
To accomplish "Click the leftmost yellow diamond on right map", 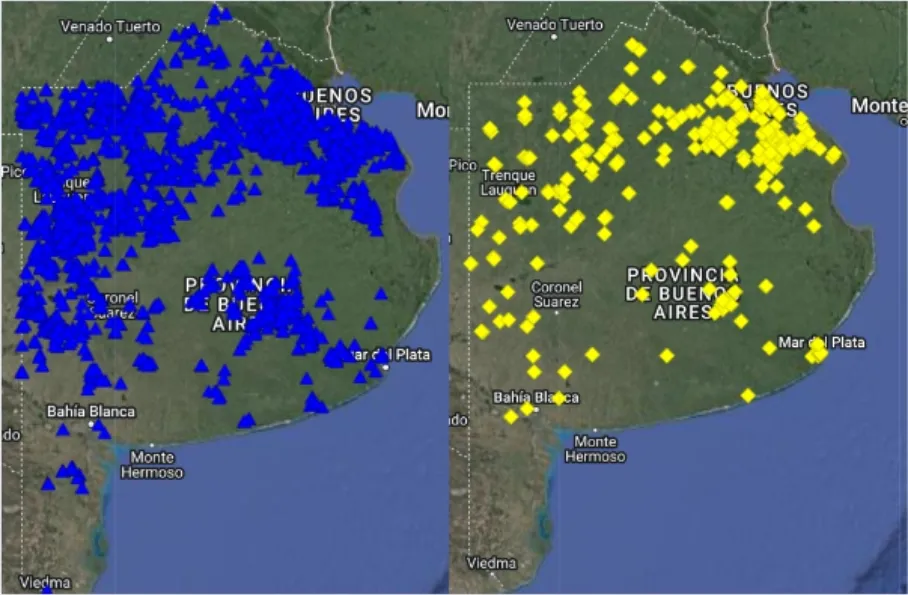I will pos(470,263).
